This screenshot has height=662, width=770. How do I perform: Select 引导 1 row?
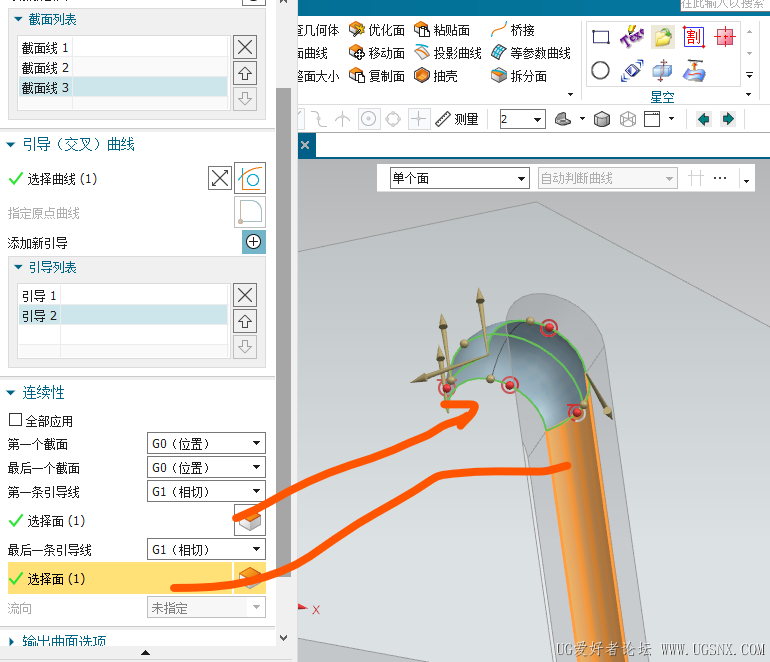pyautogui.click(x=123, y=296)
